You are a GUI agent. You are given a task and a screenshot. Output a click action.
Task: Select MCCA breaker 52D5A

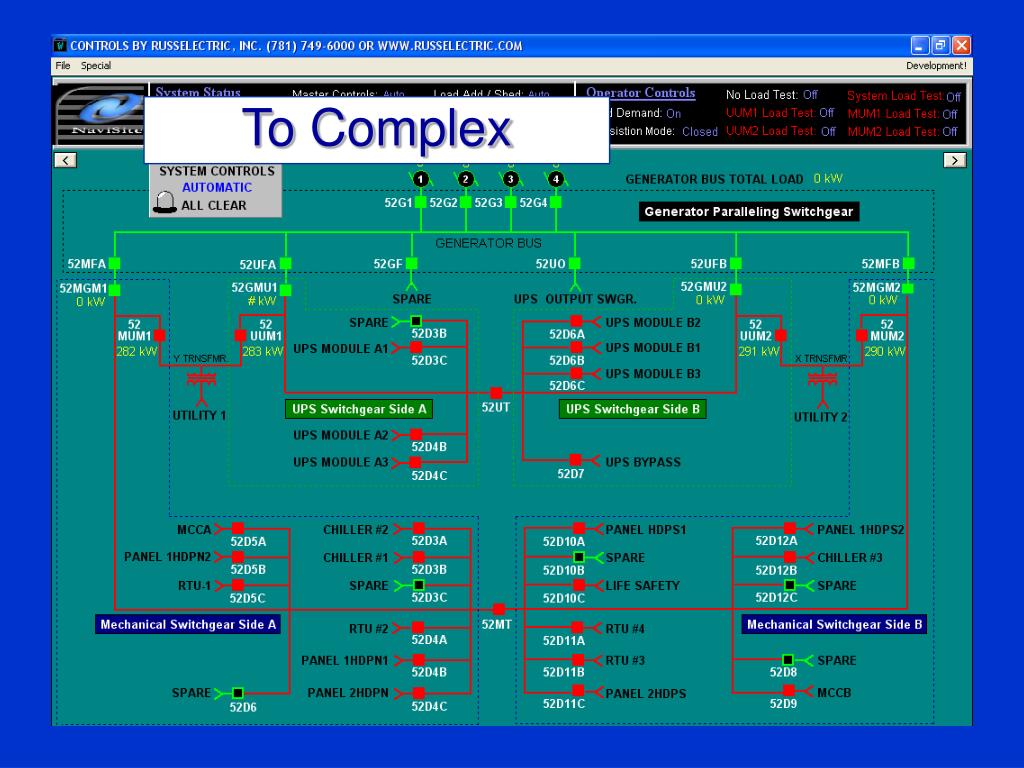(238, 528)
